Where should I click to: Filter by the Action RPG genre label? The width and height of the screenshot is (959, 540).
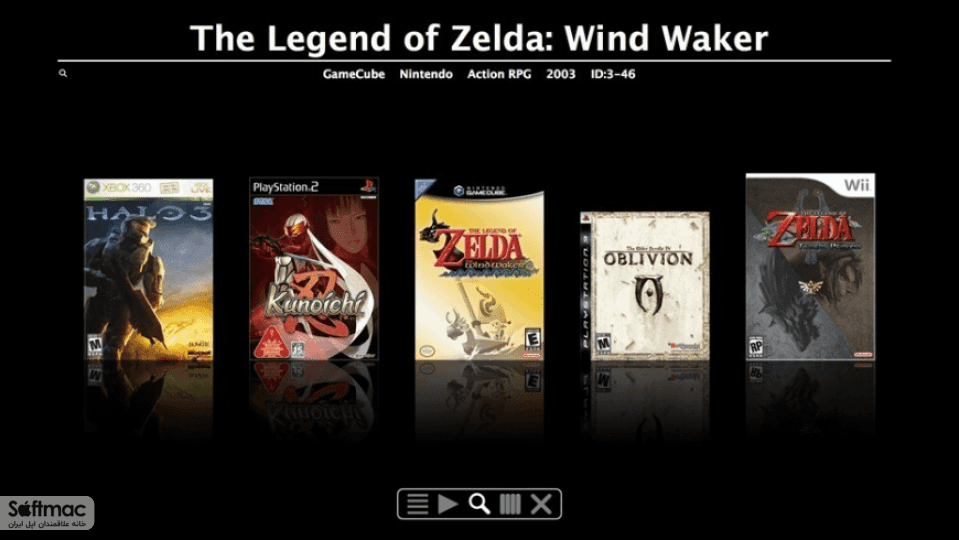(x=499, y=74)
